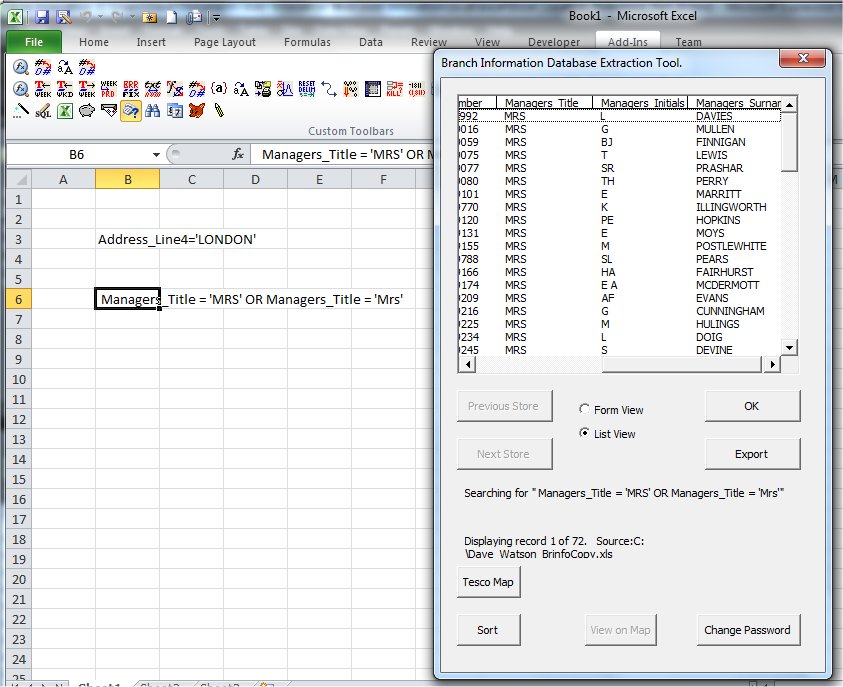The height and width of the screenshot is (687, 843).
Task: Click the Tesco Map button
Action: click(x=488, y=582)
